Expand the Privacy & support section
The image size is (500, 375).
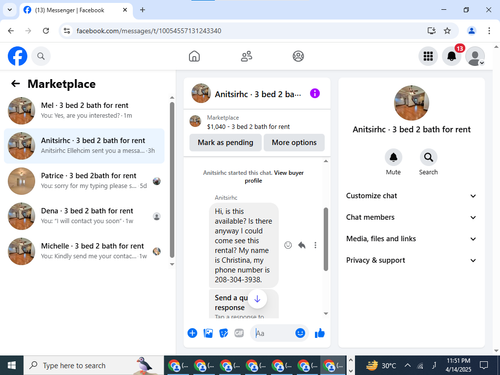click(x=411, y=260)
